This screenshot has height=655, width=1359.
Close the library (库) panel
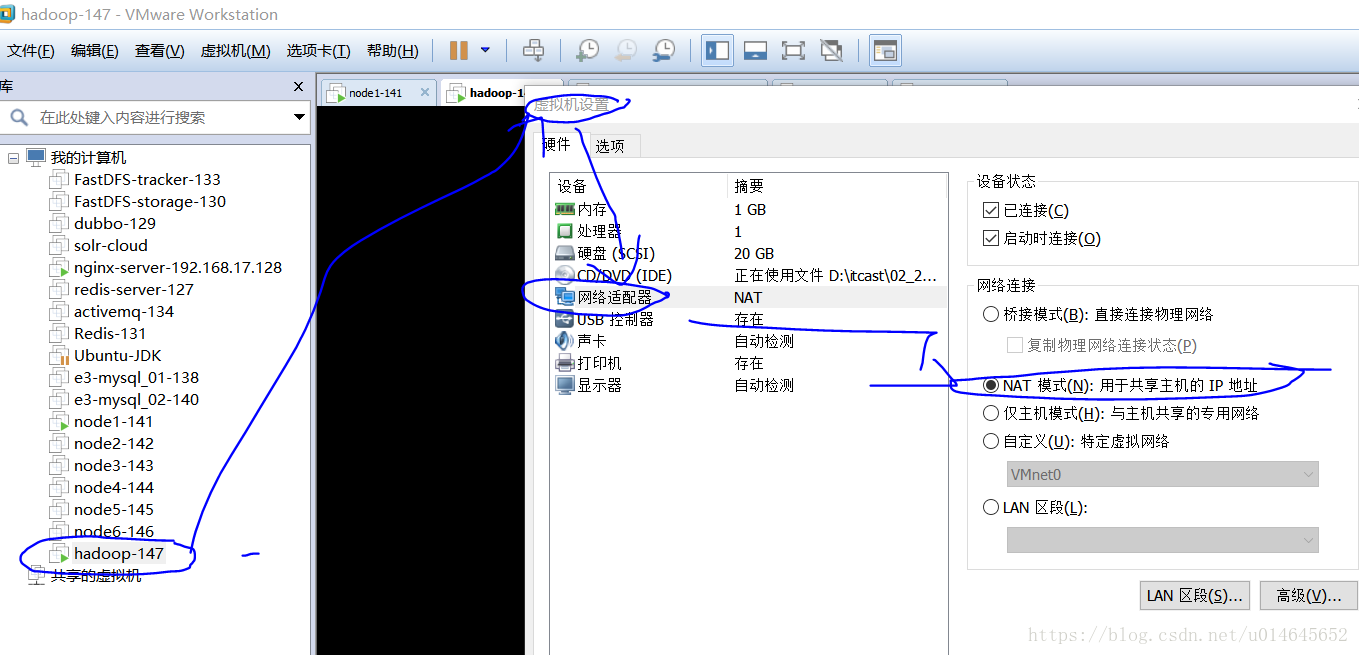[298, 87]
